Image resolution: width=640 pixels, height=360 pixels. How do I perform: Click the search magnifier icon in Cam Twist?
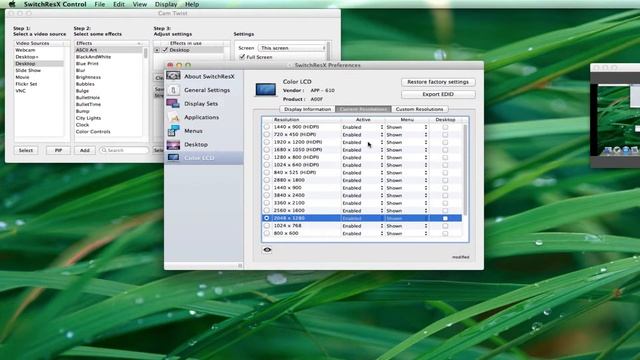(104, 150)
